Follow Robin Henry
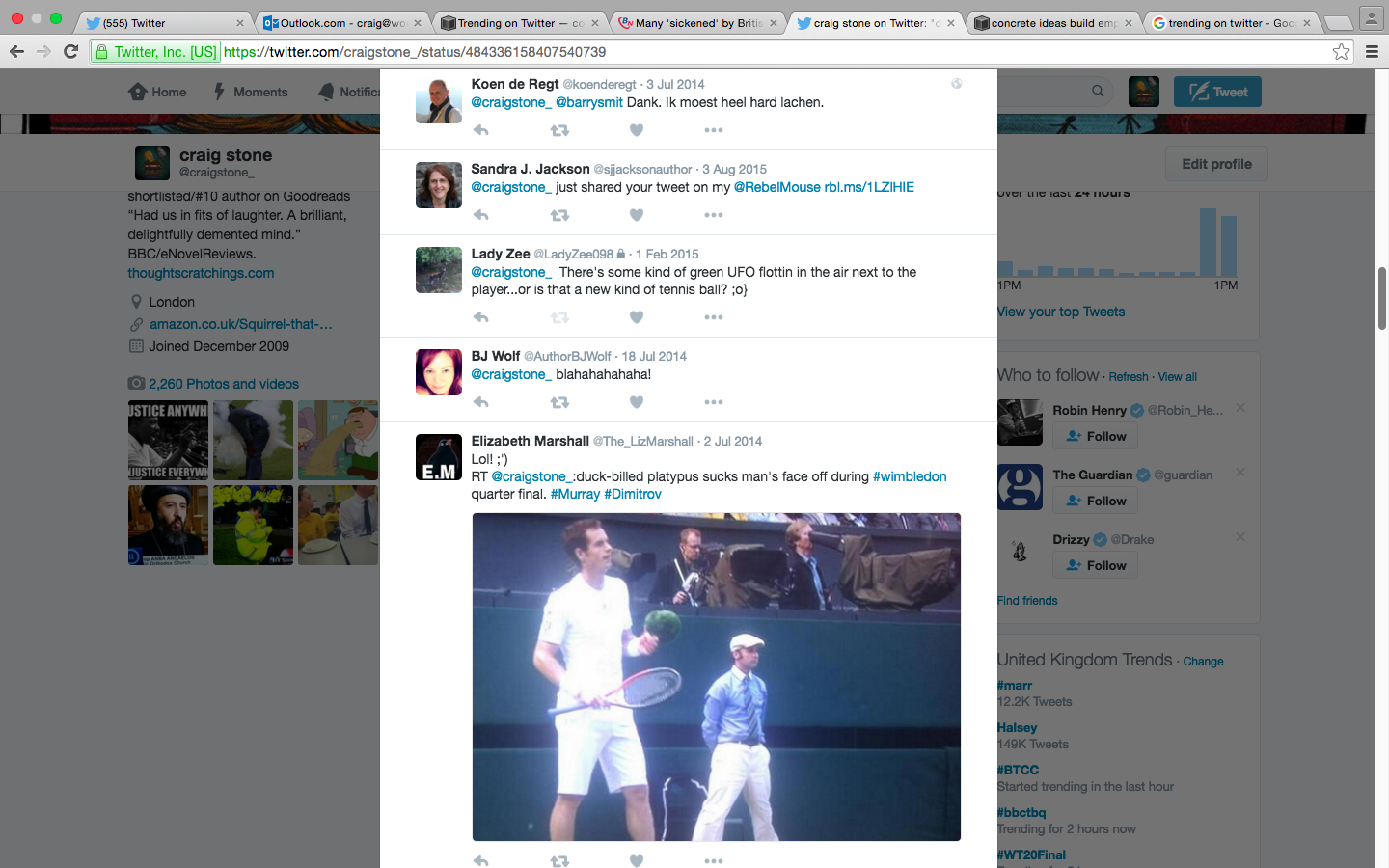1389x868 pixels. [x=1096, y=436]
